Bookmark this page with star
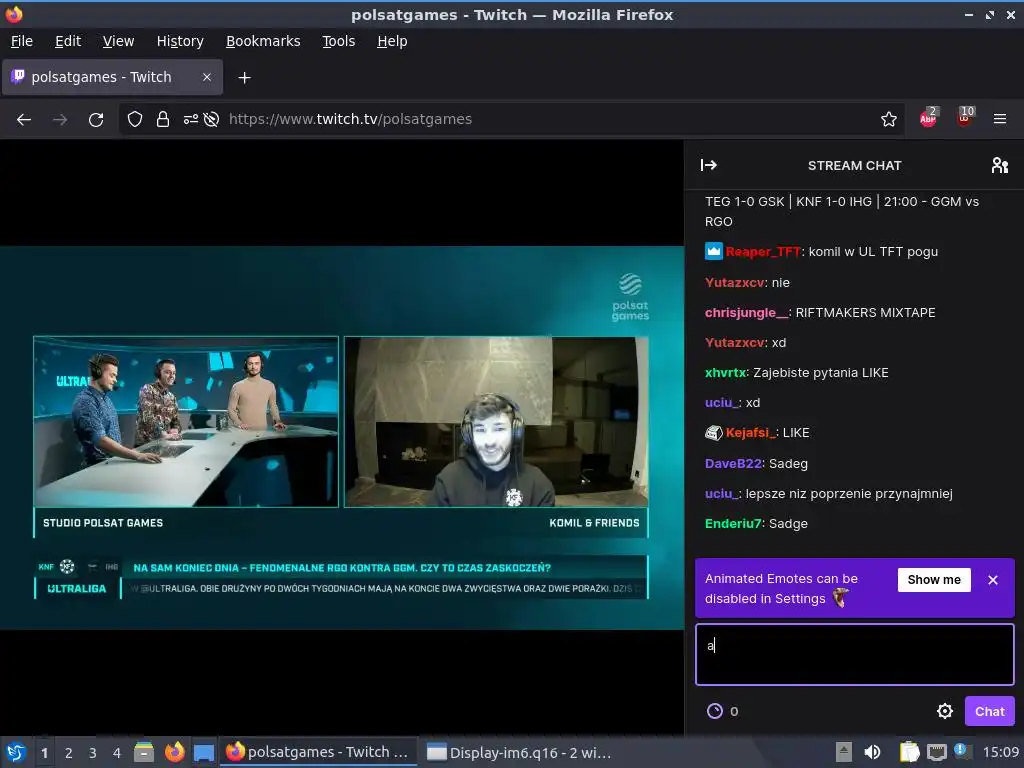 888,120
